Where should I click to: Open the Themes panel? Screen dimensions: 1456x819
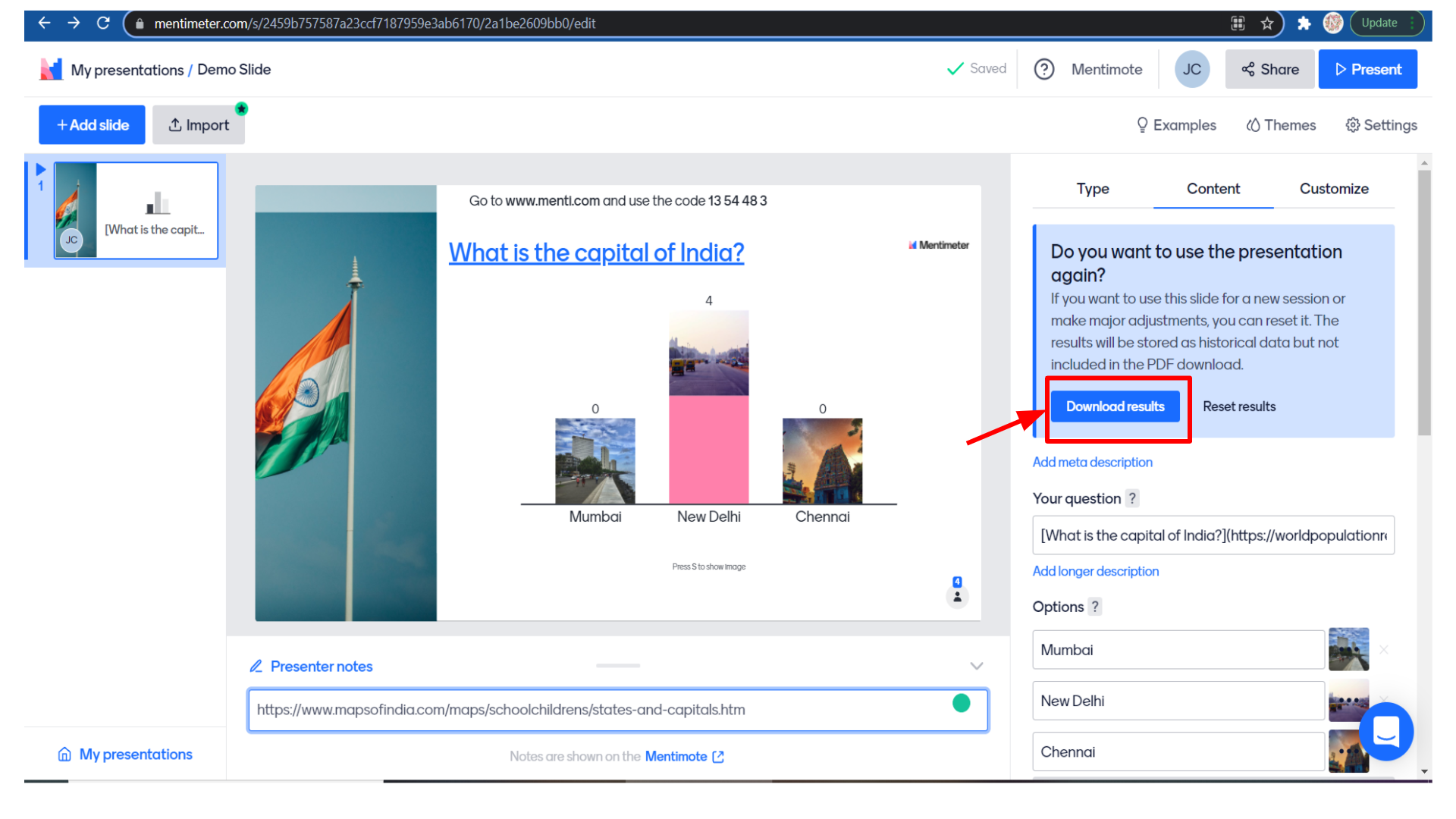(x=1281, y=125)
